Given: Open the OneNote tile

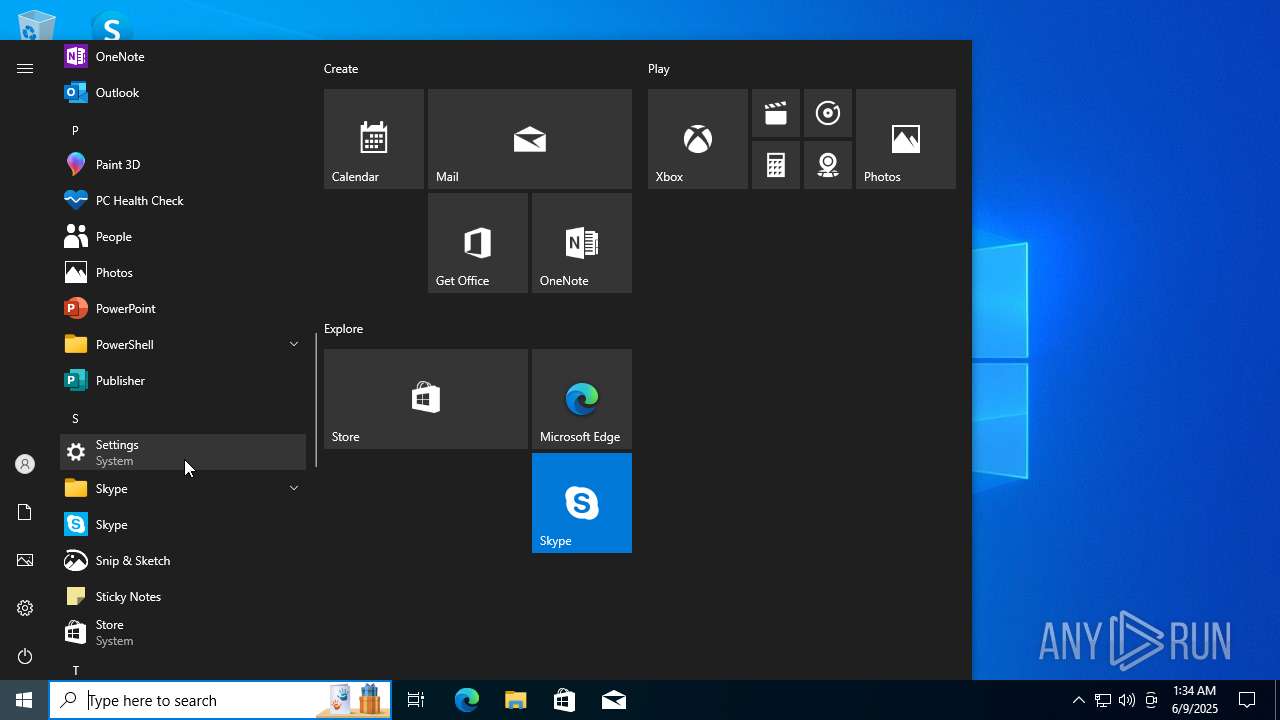Looking at the screenshot, I should point(582,243).
